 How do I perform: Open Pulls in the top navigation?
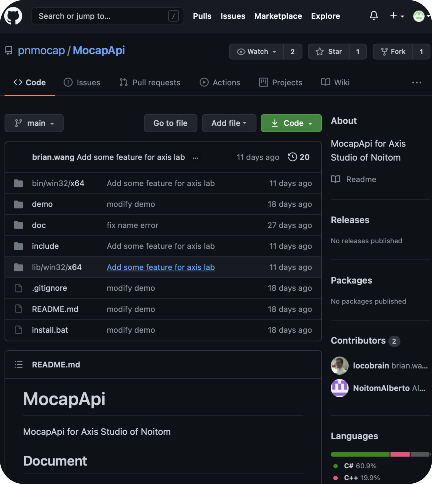pos(202,16)
